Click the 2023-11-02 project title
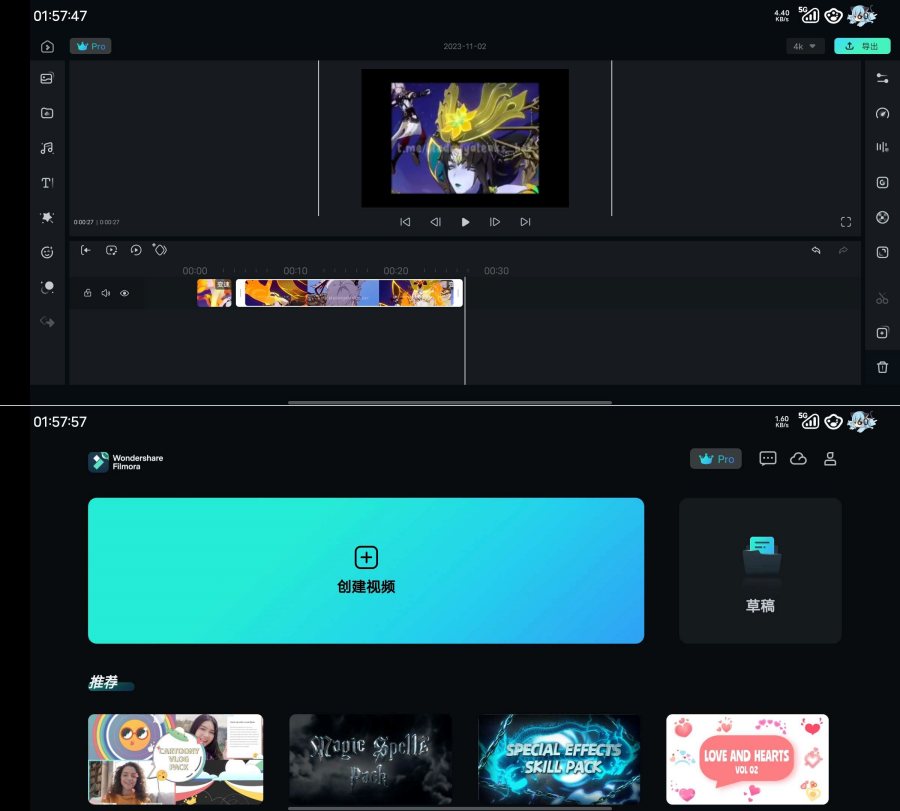 [x=464, y=46]
